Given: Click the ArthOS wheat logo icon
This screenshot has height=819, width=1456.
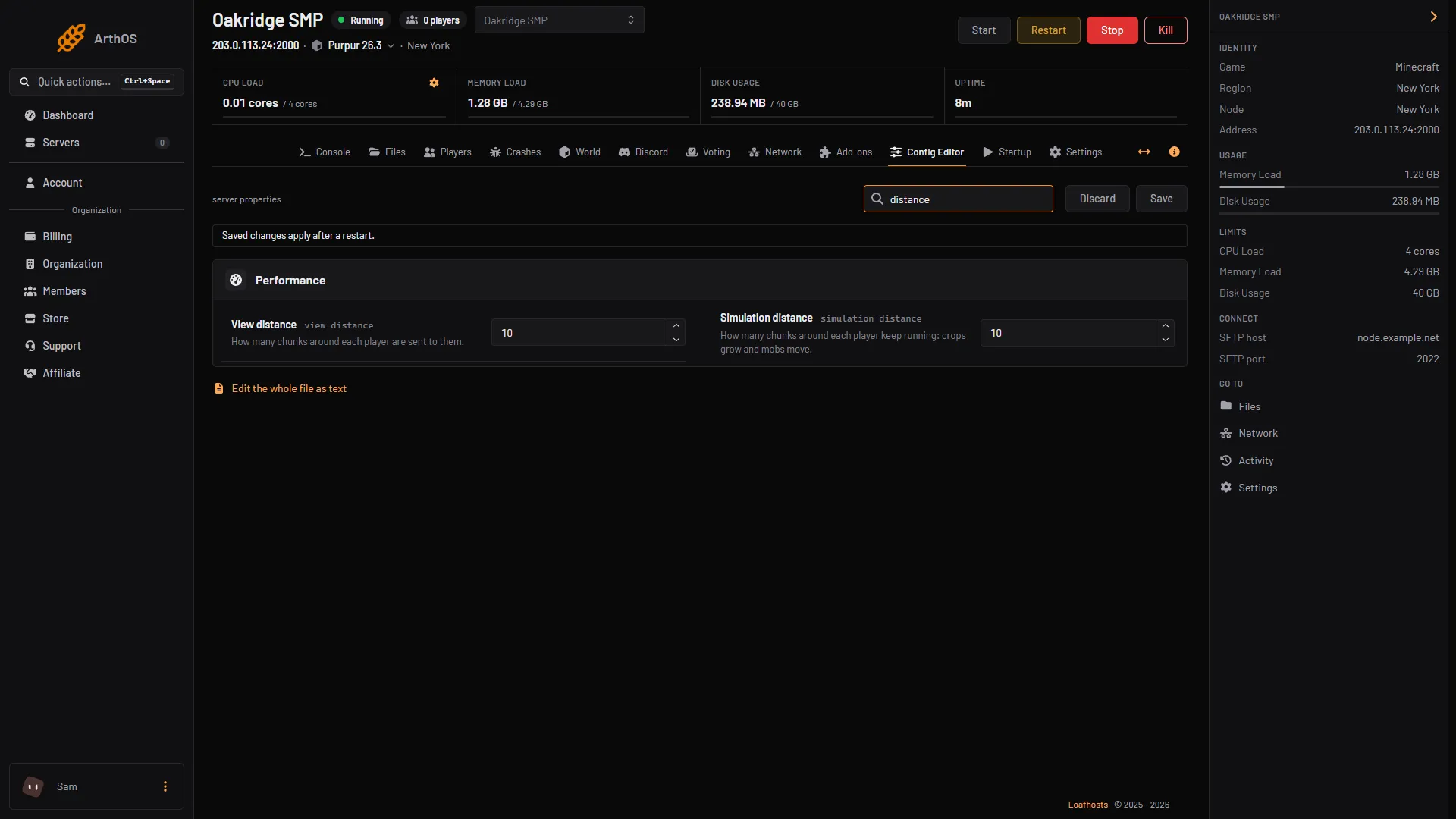Looking at the screenshot, I should [x=71, y=38].
